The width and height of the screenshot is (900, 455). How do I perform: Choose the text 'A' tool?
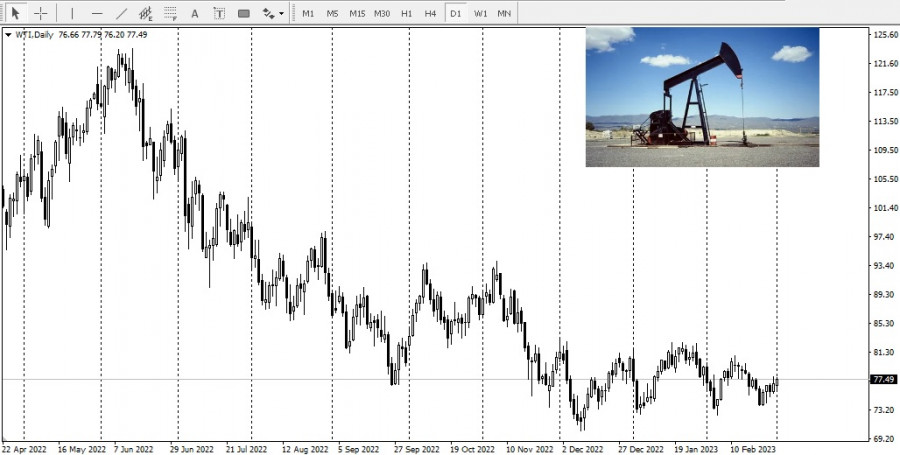tap(195, 13)
